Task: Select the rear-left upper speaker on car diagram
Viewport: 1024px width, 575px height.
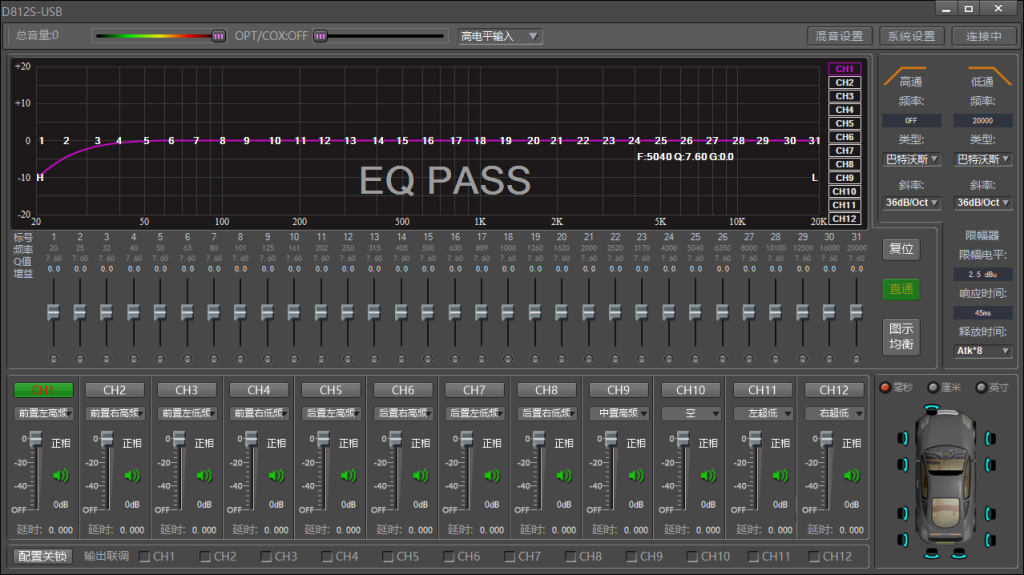Action: tap(903, 514)
